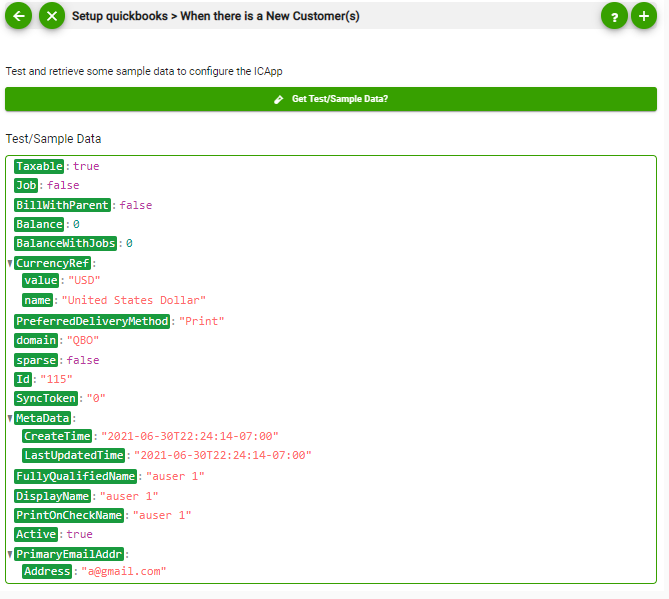Select the Active key tag
Image resolution: width=669 pixels, height=599 pixels.
pos(36,534)
